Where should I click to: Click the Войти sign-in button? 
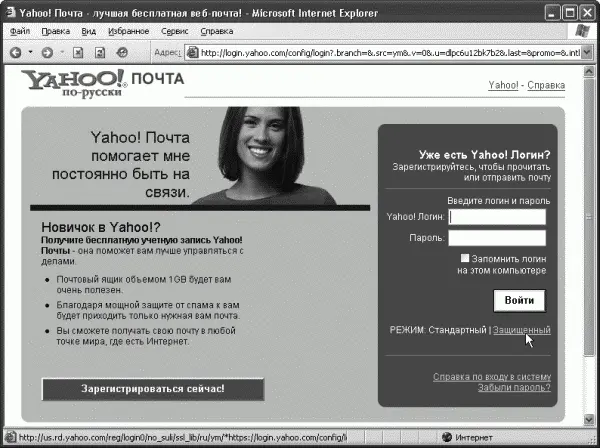point(519,300)
